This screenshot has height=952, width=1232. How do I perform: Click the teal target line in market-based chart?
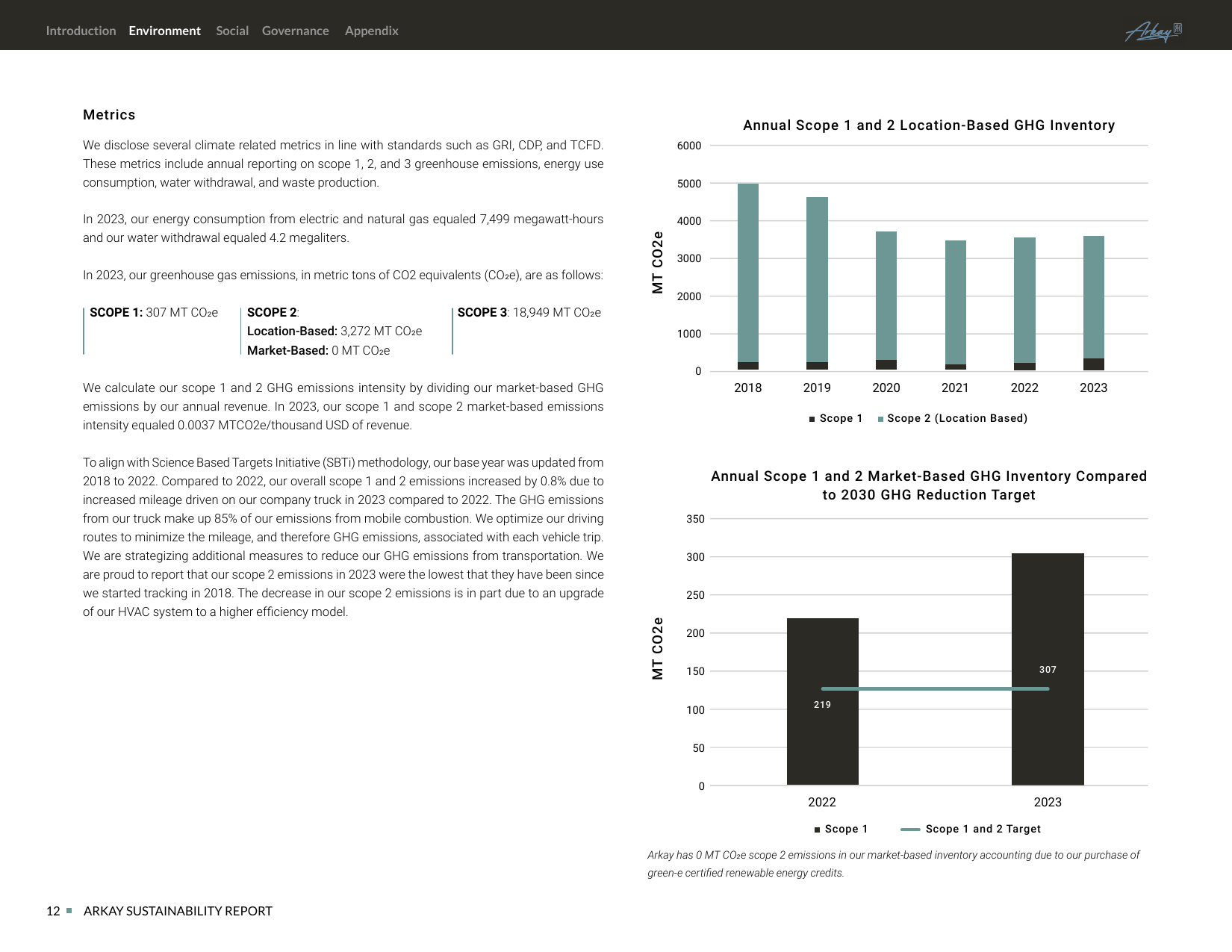coord(935,688)
